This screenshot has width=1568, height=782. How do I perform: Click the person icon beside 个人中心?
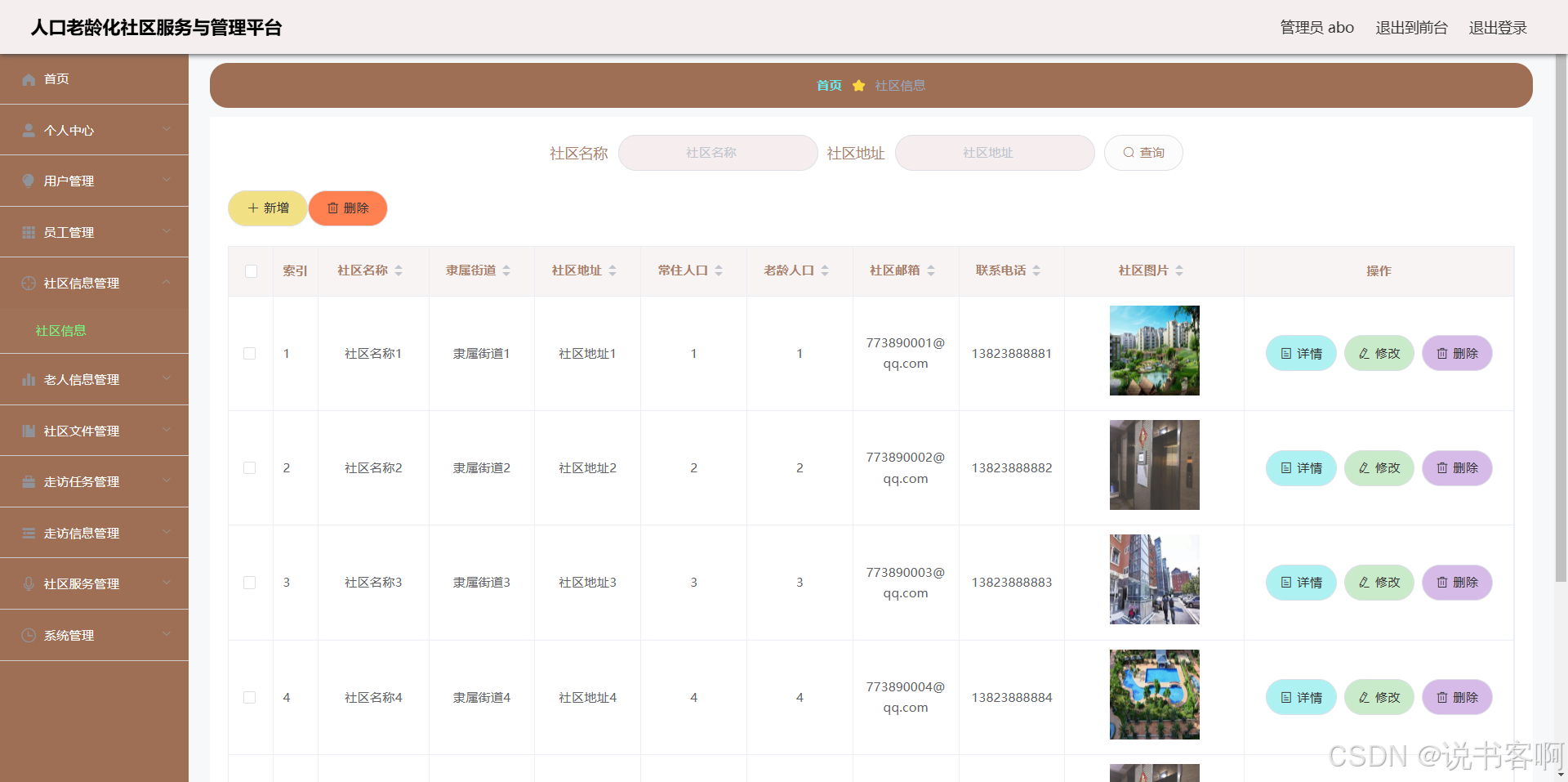click(x=29, y=130)
